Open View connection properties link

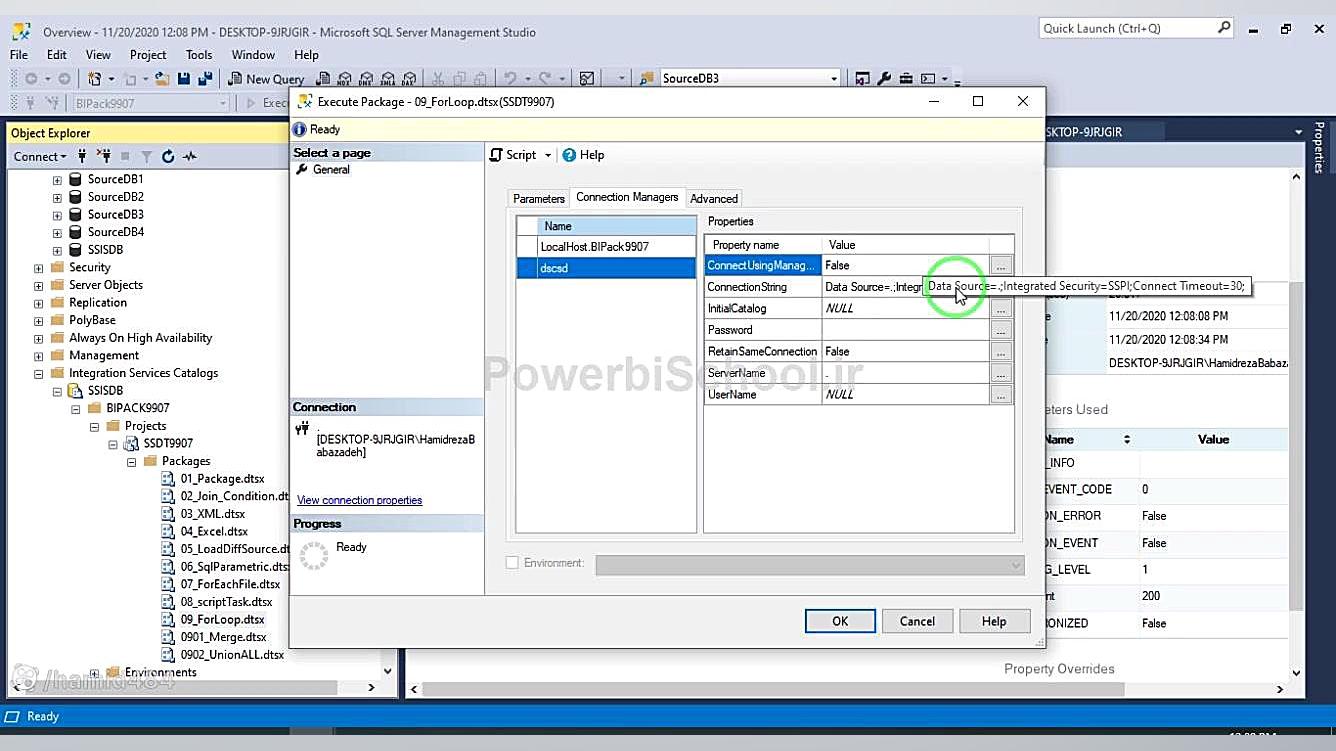(359, 500)
